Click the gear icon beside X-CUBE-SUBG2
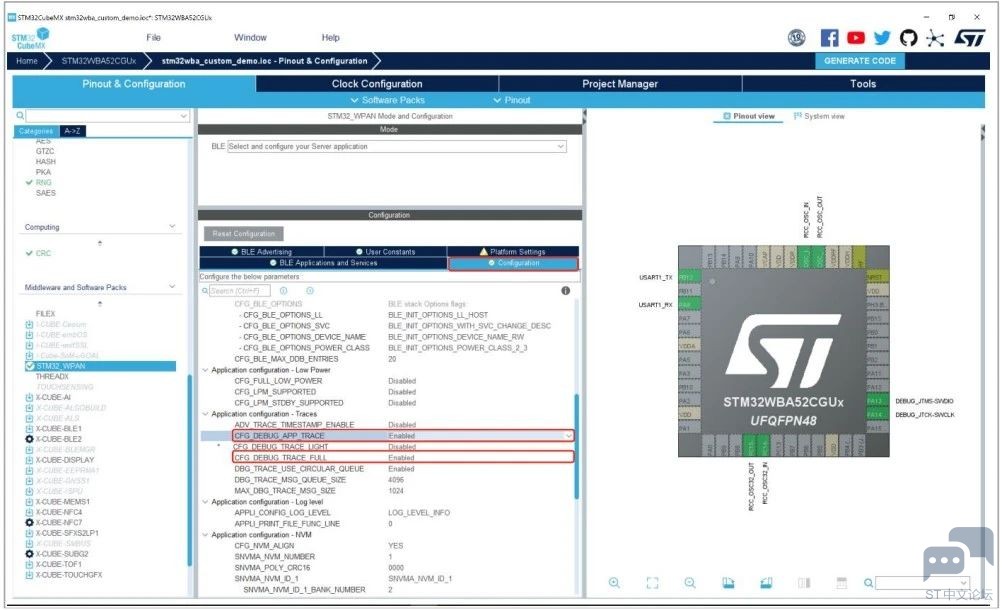Viewport: 1002px width, 610px height. pos(29,554)
